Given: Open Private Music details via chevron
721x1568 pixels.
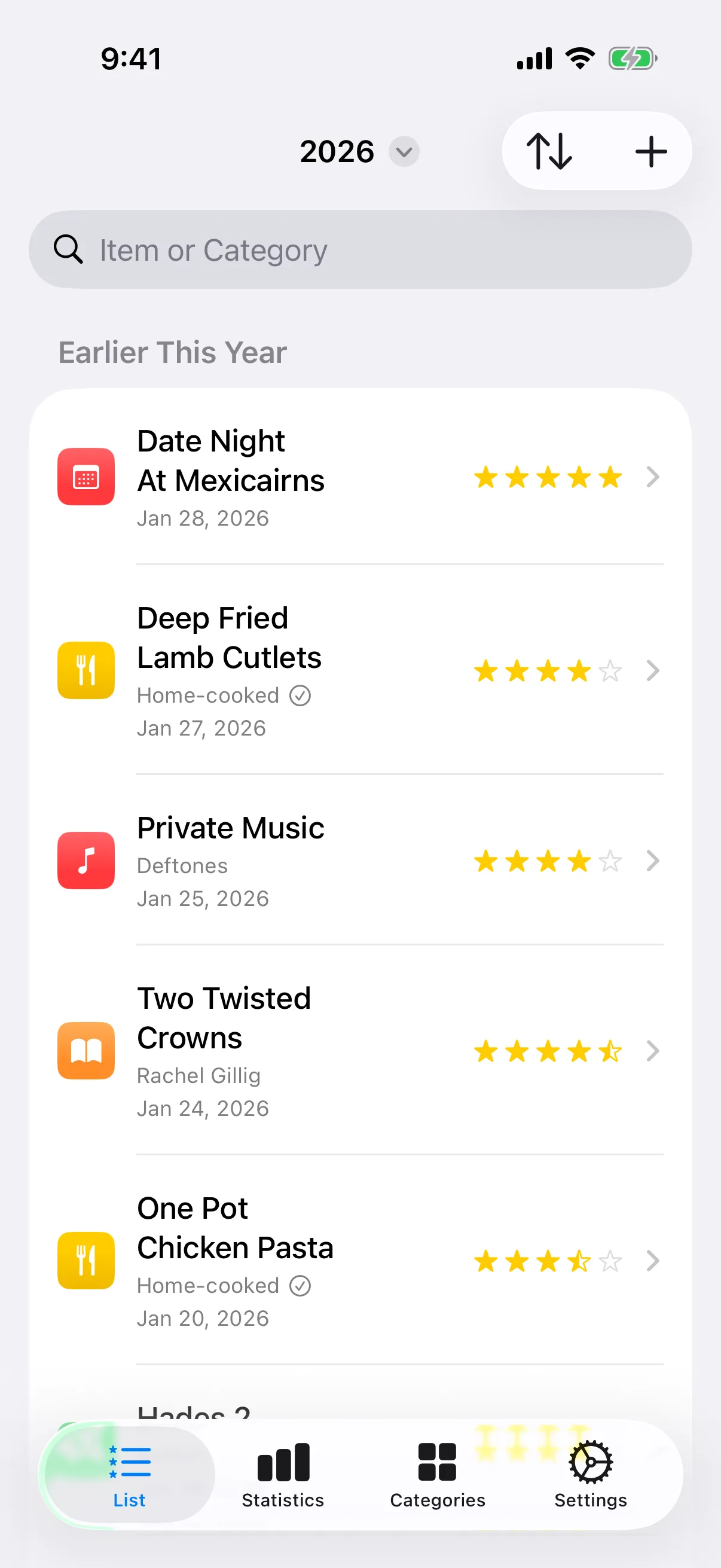Looking at the screenshot, I should point(652,861).
